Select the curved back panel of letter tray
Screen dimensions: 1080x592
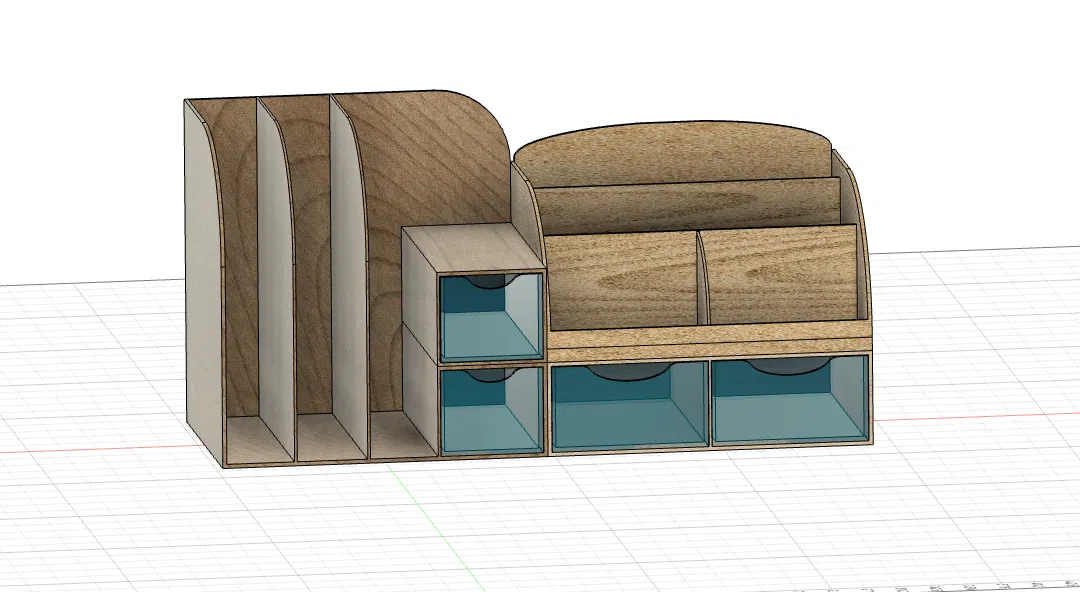(672, 153)
